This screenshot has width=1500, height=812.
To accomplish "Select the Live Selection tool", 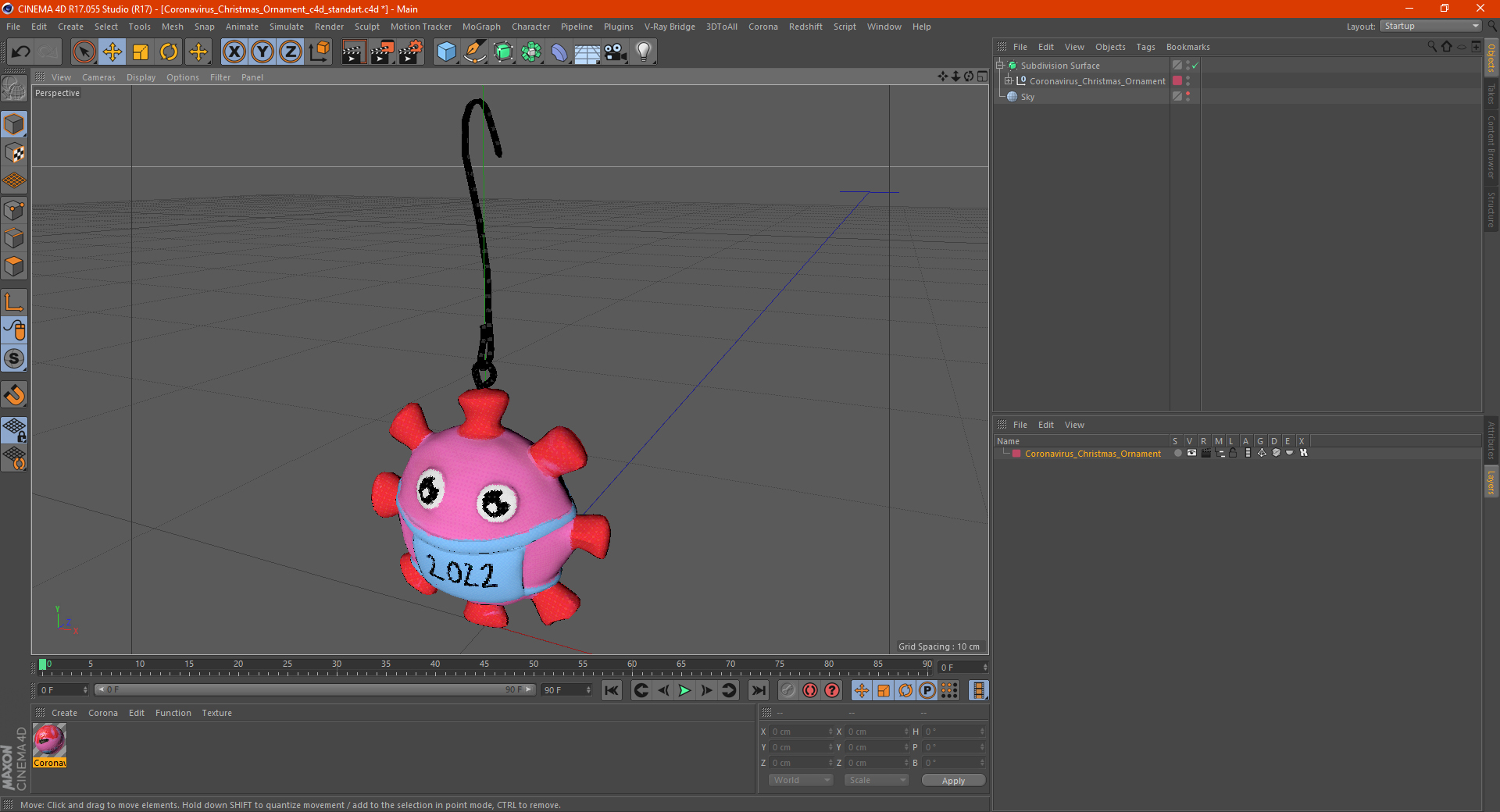I will click(84, 52).
